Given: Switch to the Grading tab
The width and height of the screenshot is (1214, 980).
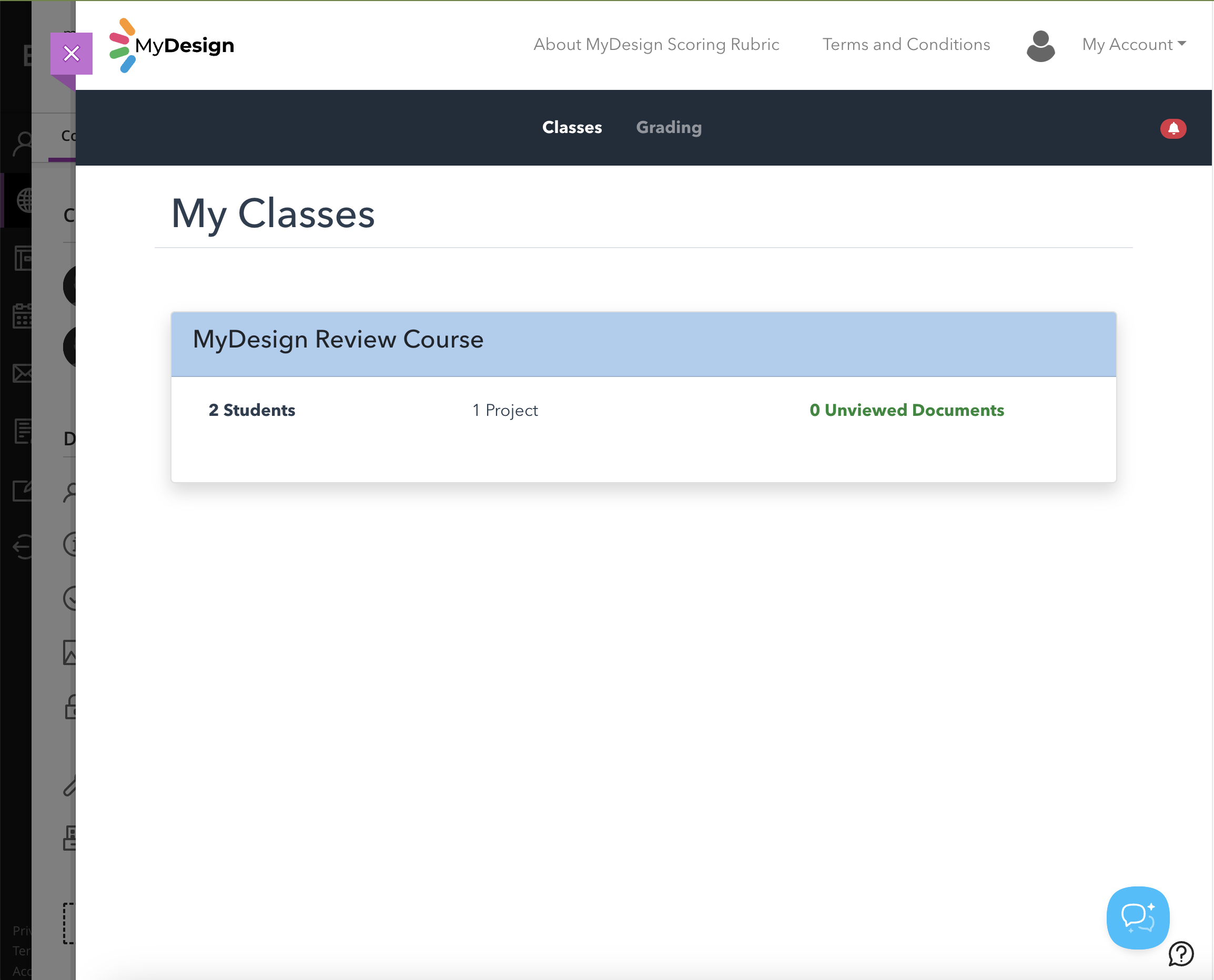Looking at the screenshot, I should [669, 128].
